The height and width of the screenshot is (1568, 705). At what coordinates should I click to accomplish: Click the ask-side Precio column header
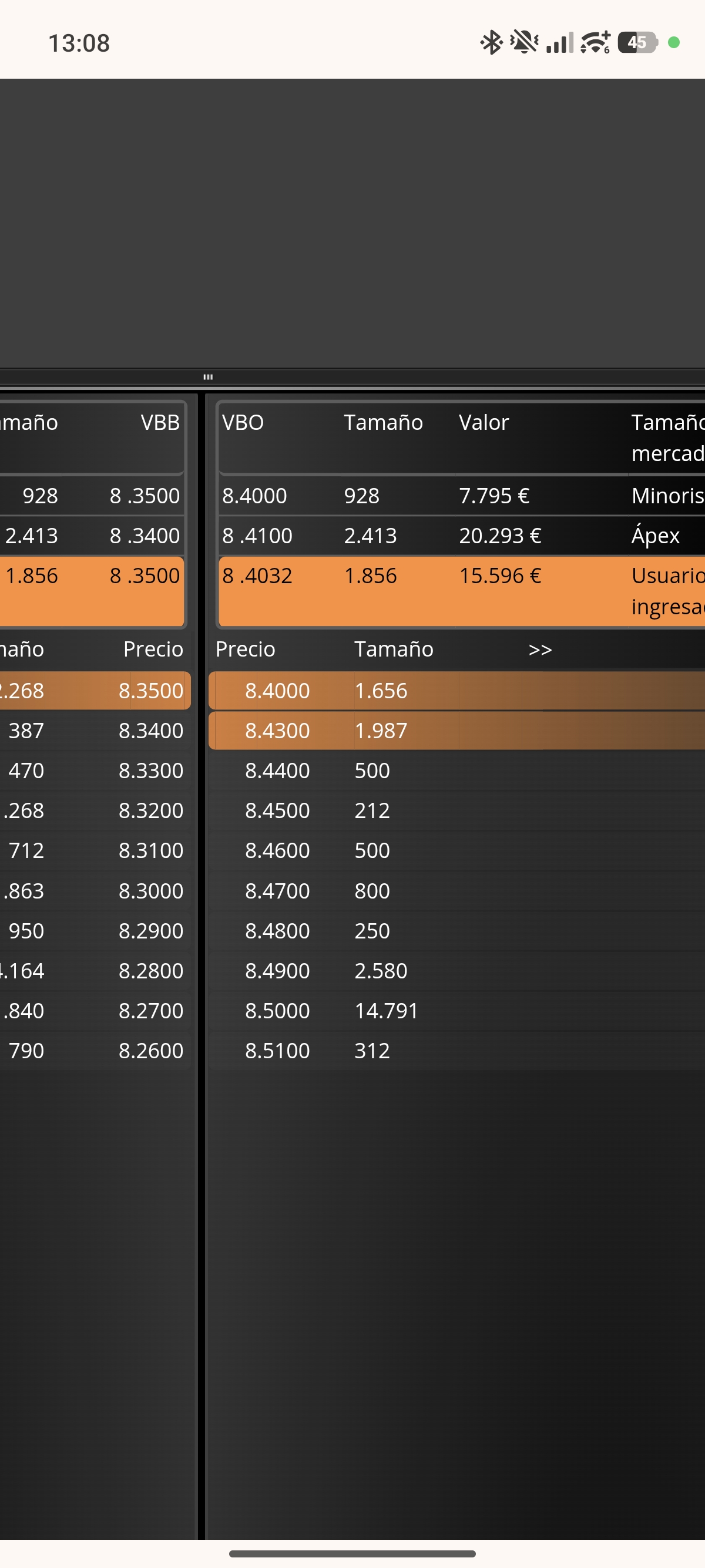coord(246,650)
